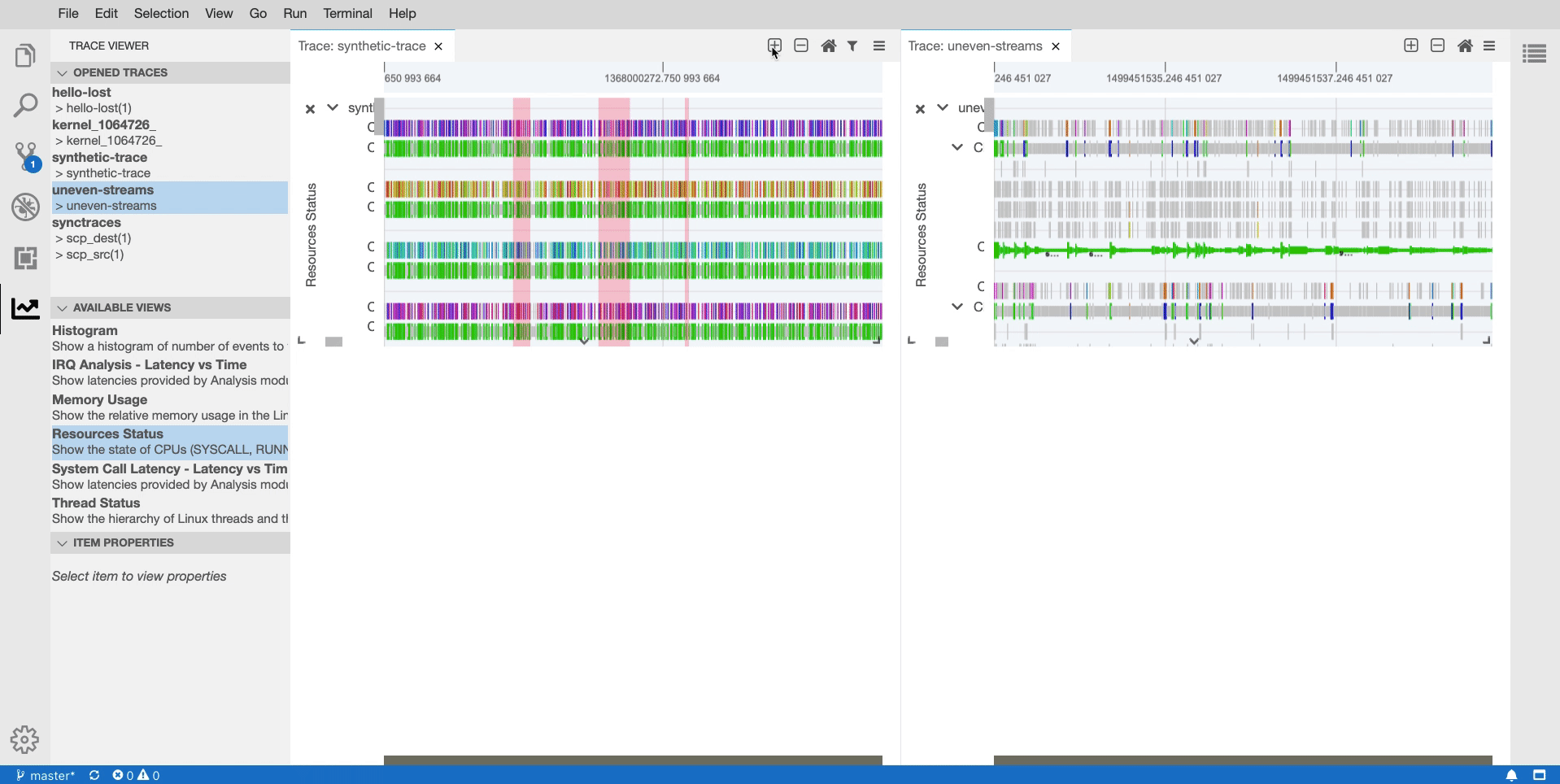Open the Explorer sidebar icon
This screenshot has height=784, width=1560.
pyautogui.click(x=25, y=55)
